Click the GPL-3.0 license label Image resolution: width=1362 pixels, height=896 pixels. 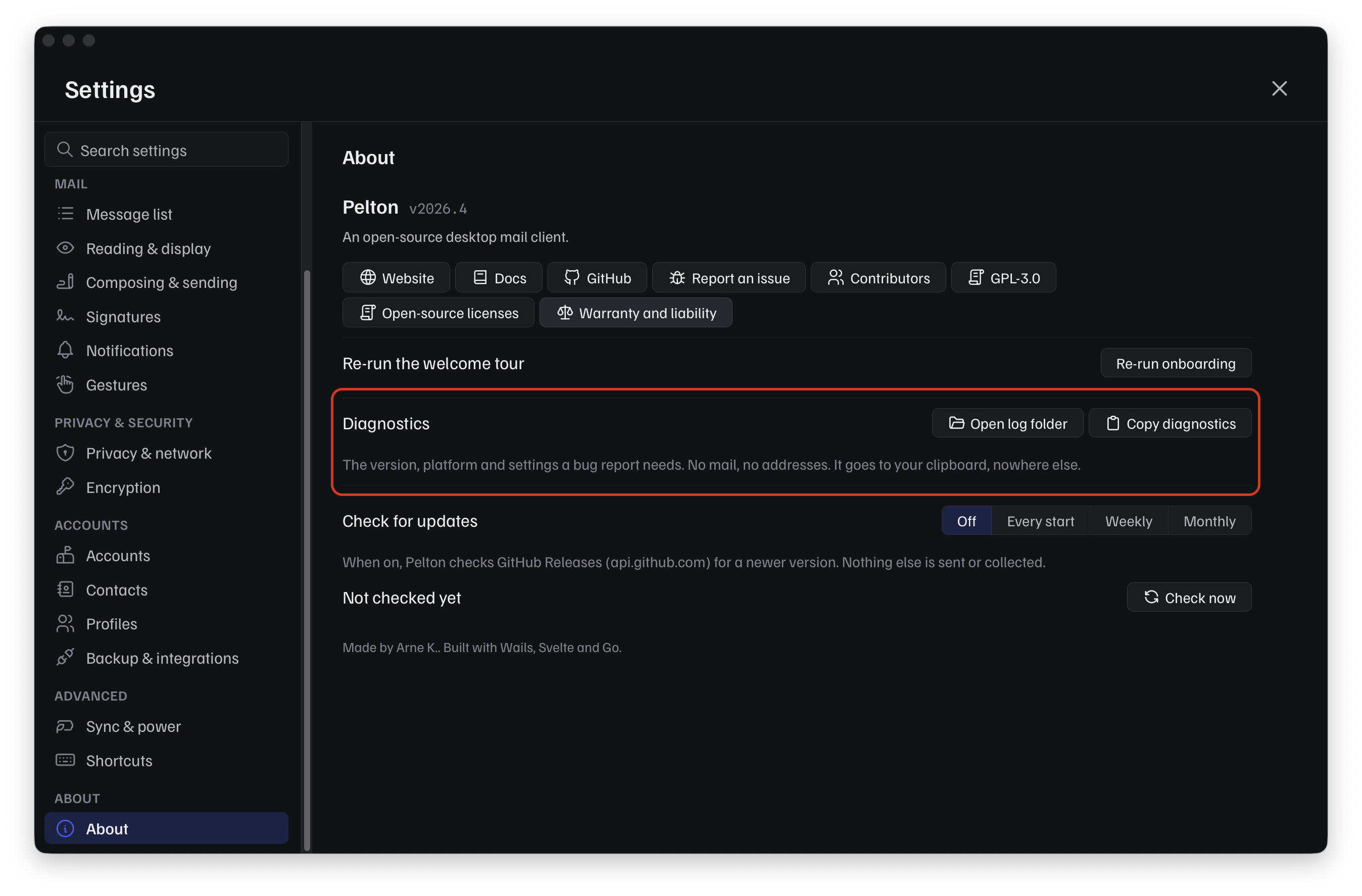tap(1014, 278)
